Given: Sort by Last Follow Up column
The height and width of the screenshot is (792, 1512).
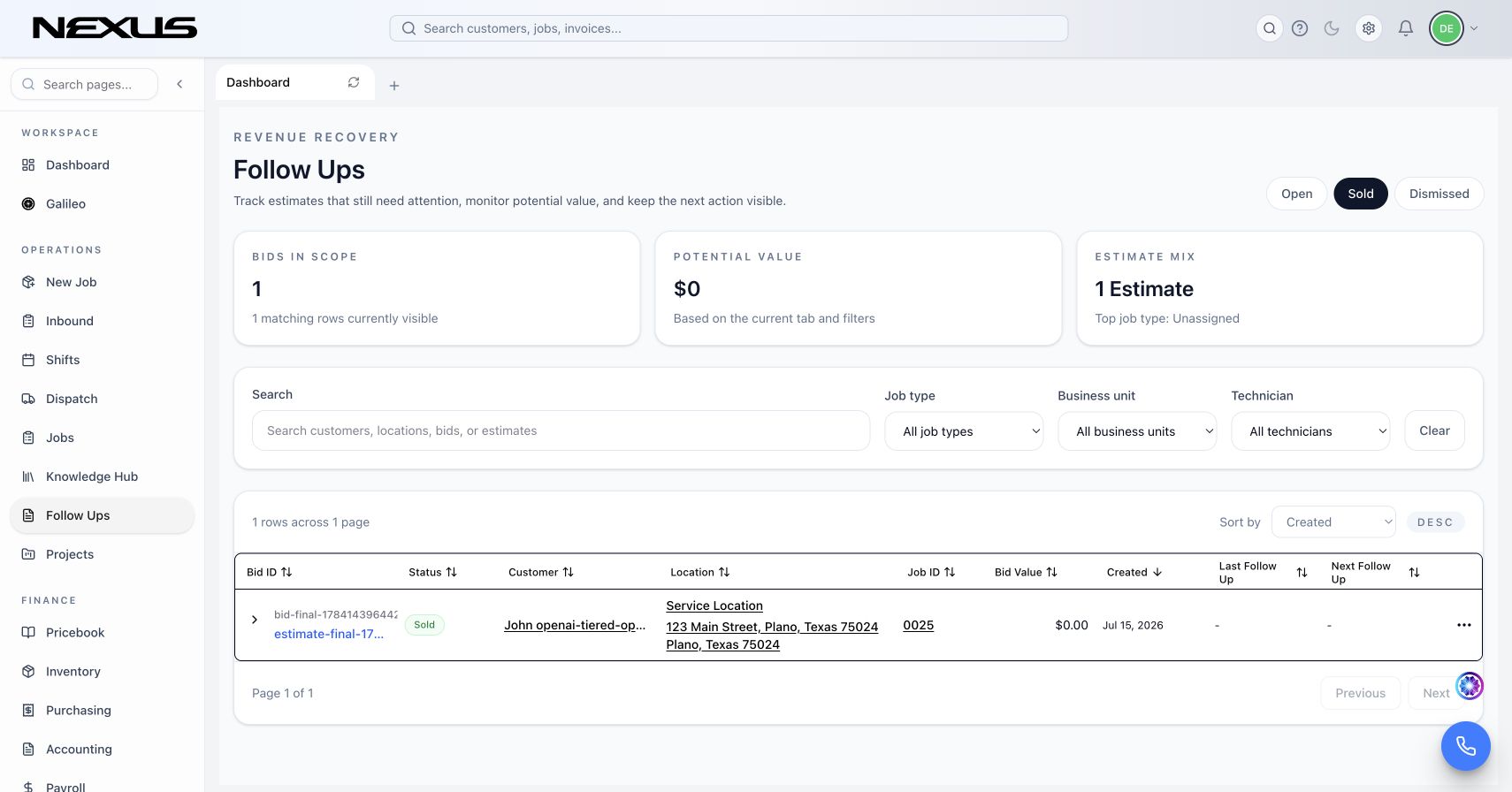Looking at the screenshot, I should point(1263,572).
